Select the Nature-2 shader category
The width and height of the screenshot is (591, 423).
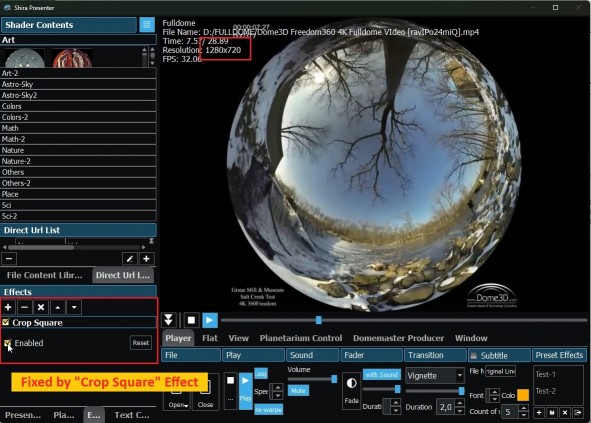(x=78, y=161)
